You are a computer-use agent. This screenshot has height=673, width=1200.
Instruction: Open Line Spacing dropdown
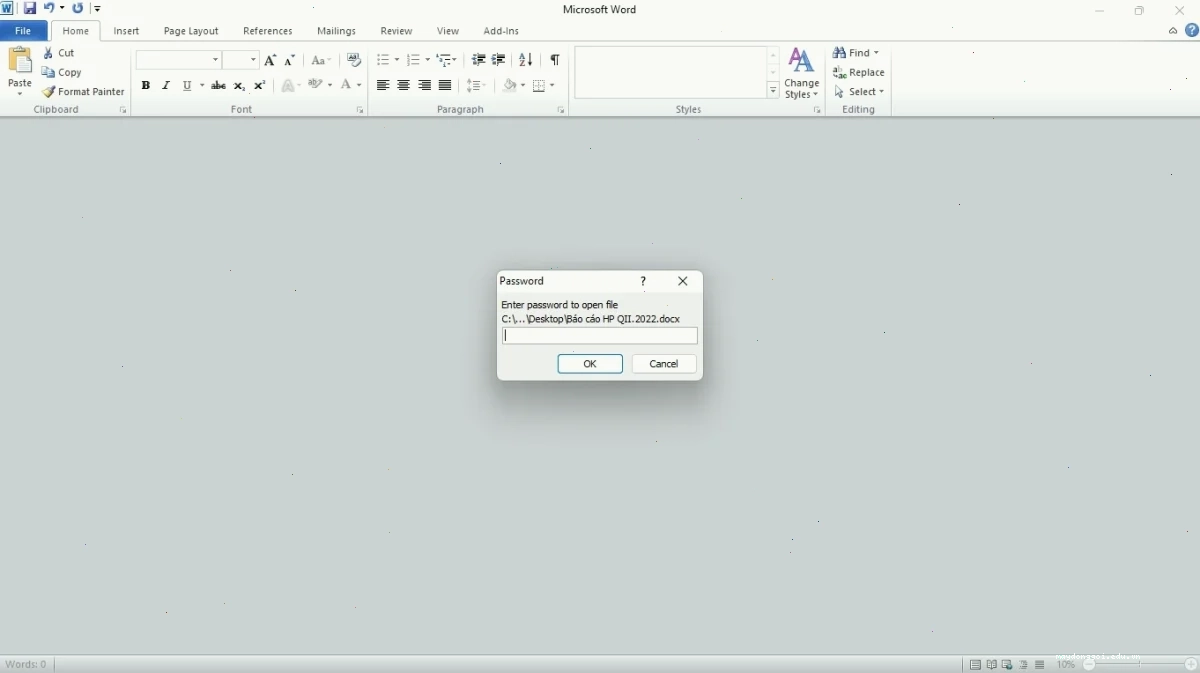pos(477,86)
